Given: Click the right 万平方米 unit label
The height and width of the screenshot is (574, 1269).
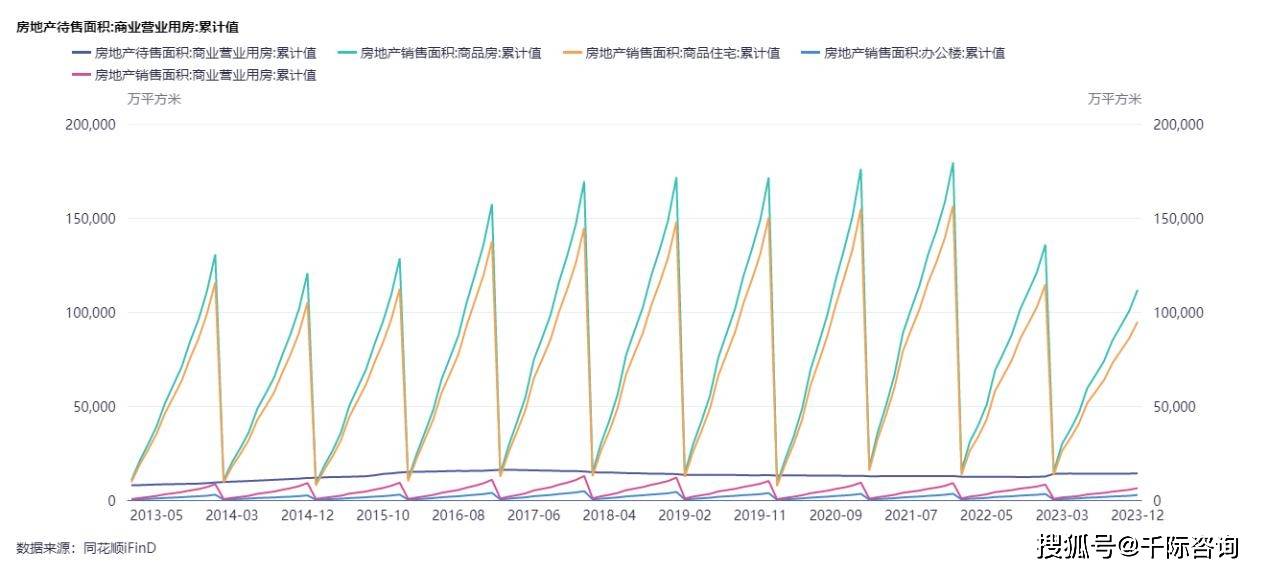Looking at the screenshot, I should pyautogui.click(x=1114, y=99).
